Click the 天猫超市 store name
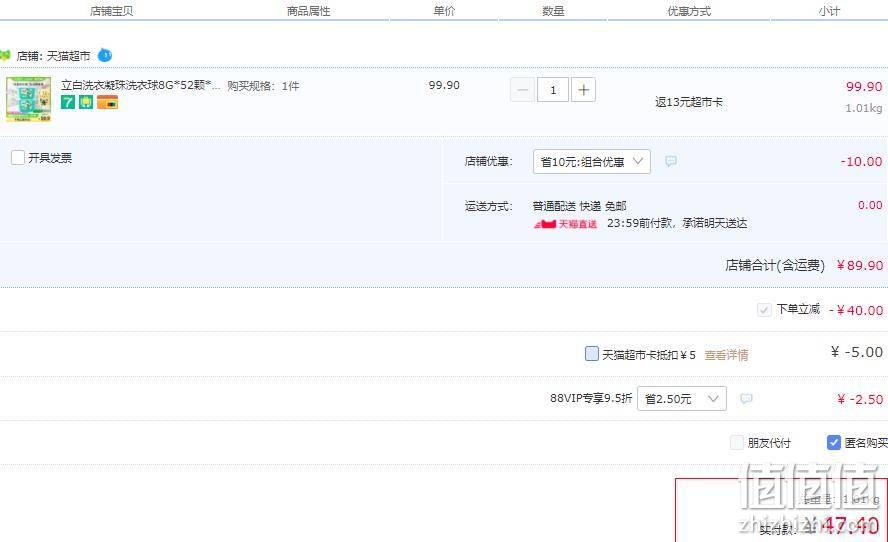This screenshot has width=888, height=542. [x=68, y=56]
